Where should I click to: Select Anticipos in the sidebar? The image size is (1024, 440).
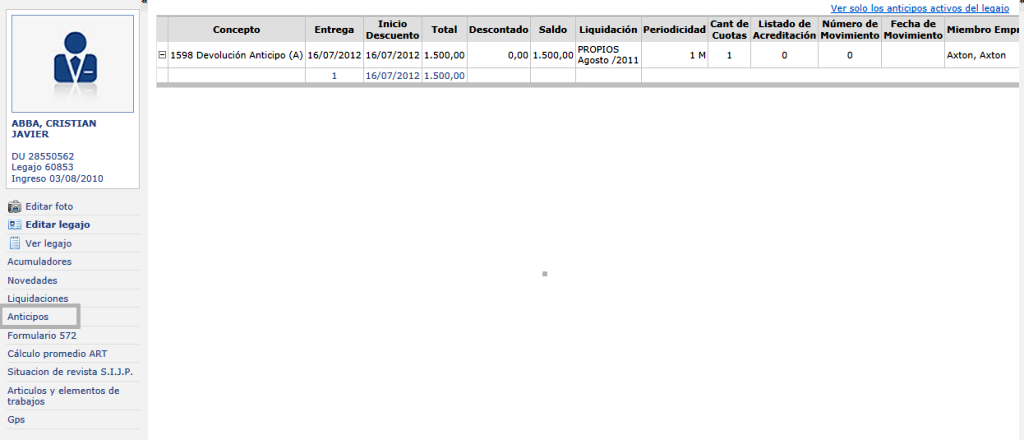[x=28, y=317]
